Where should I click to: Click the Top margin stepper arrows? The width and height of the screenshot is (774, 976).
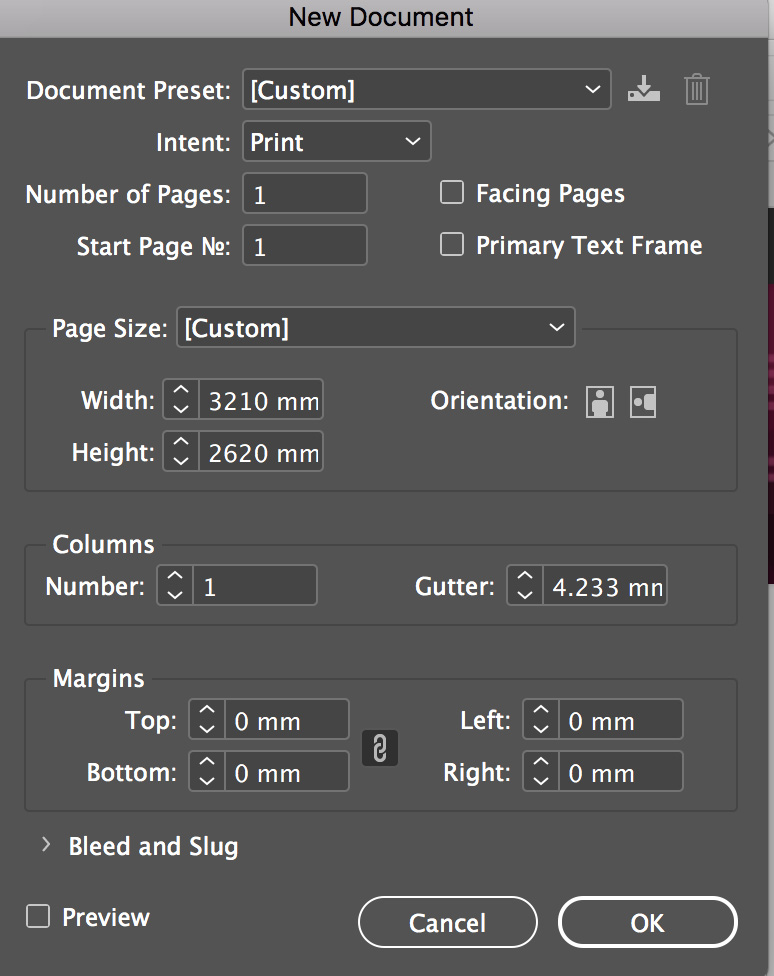tap(207, 720)
